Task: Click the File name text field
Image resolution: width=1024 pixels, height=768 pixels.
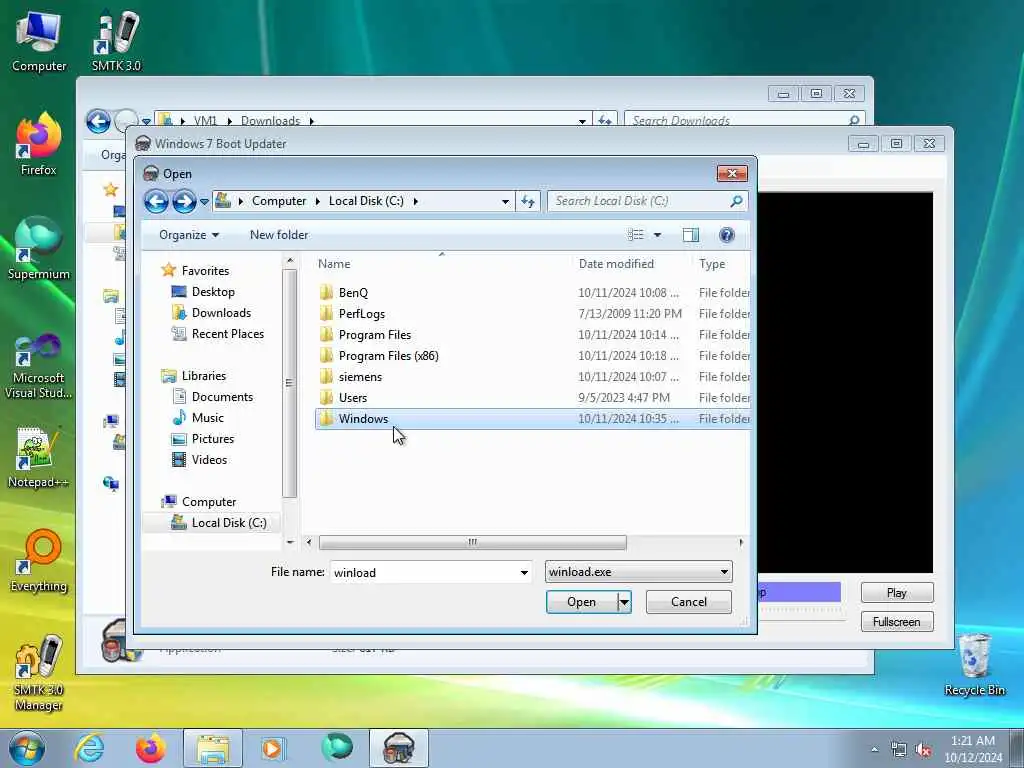Action: [423, 572]
